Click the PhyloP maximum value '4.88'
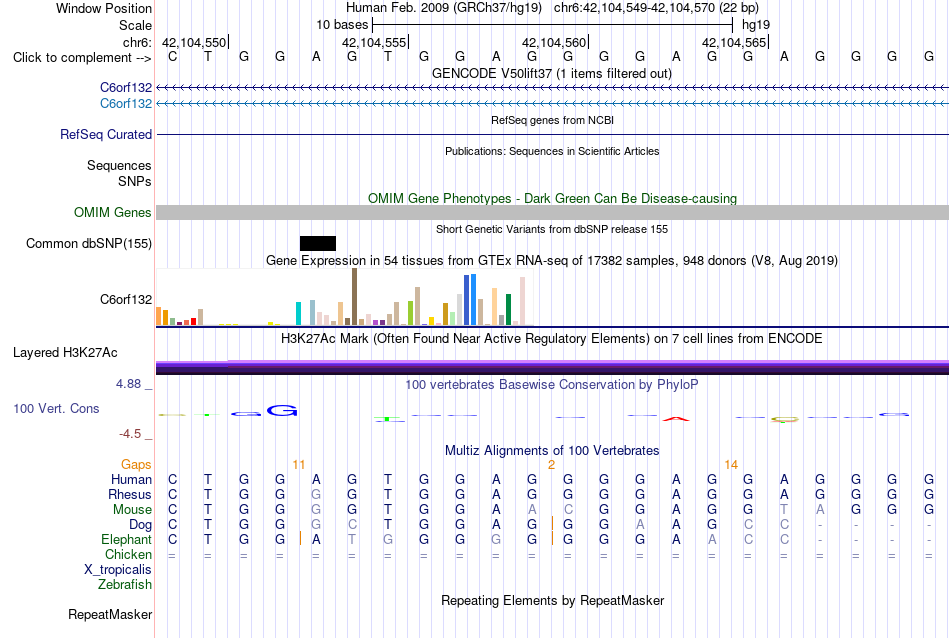 128,384
